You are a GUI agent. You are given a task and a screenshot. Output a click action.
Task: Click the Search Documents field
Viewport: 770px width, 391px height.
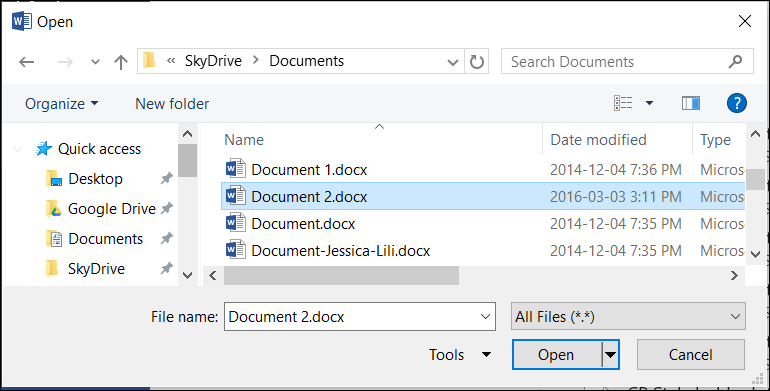(x=627, y=61)
